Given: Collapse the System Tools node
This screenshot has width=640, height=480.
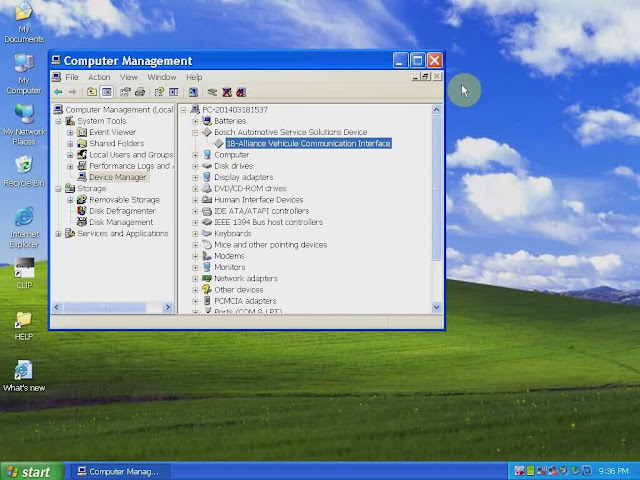Looking at the screenshot, I should pos(58,121).
